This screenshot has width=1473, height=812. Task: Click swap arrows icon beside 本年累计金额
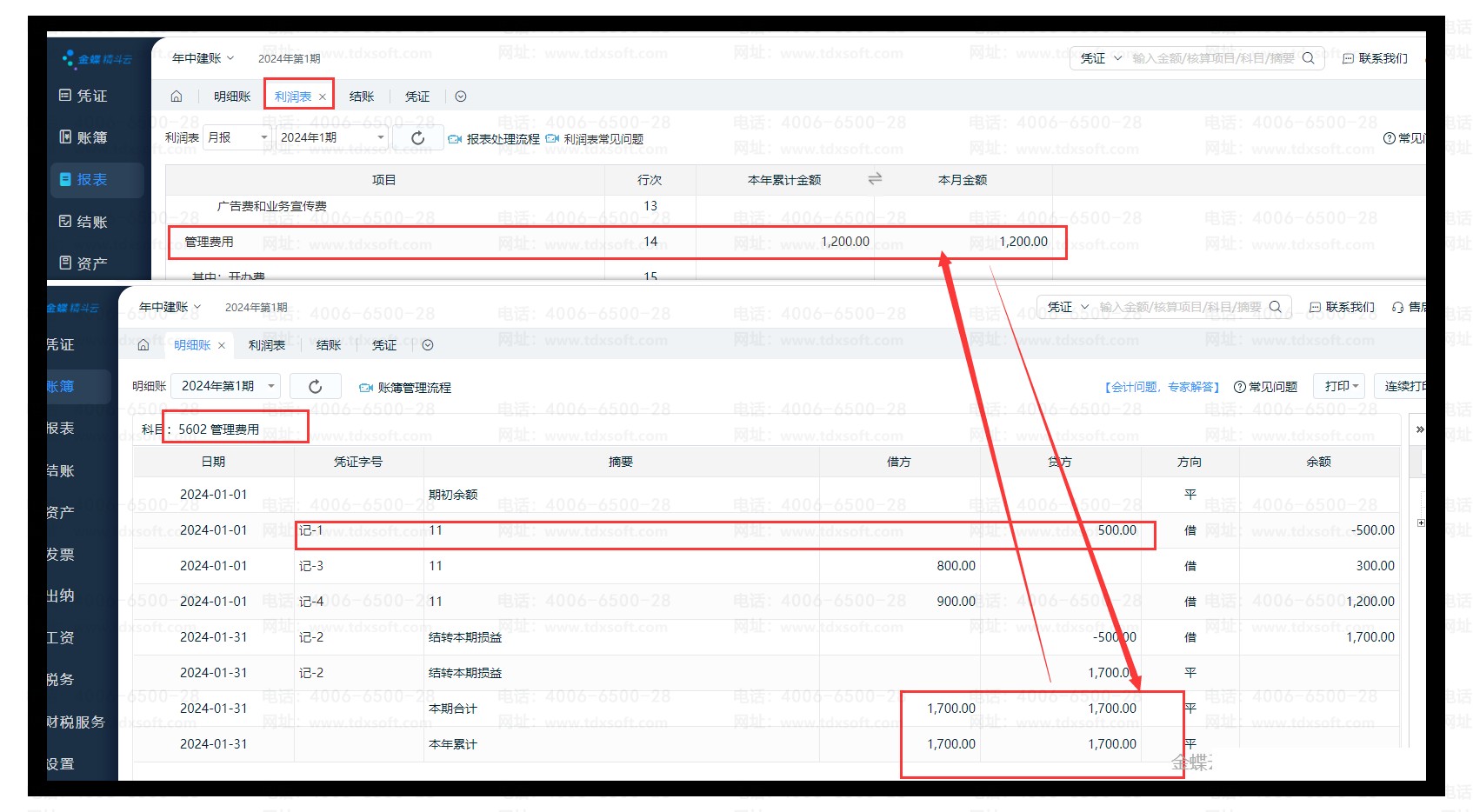tap(875, 178)
